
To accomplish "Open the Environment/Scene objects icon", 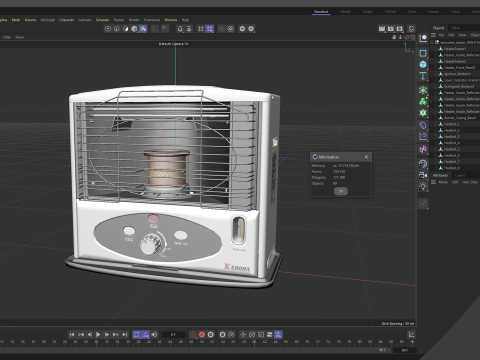I will (x=423, y=164).
